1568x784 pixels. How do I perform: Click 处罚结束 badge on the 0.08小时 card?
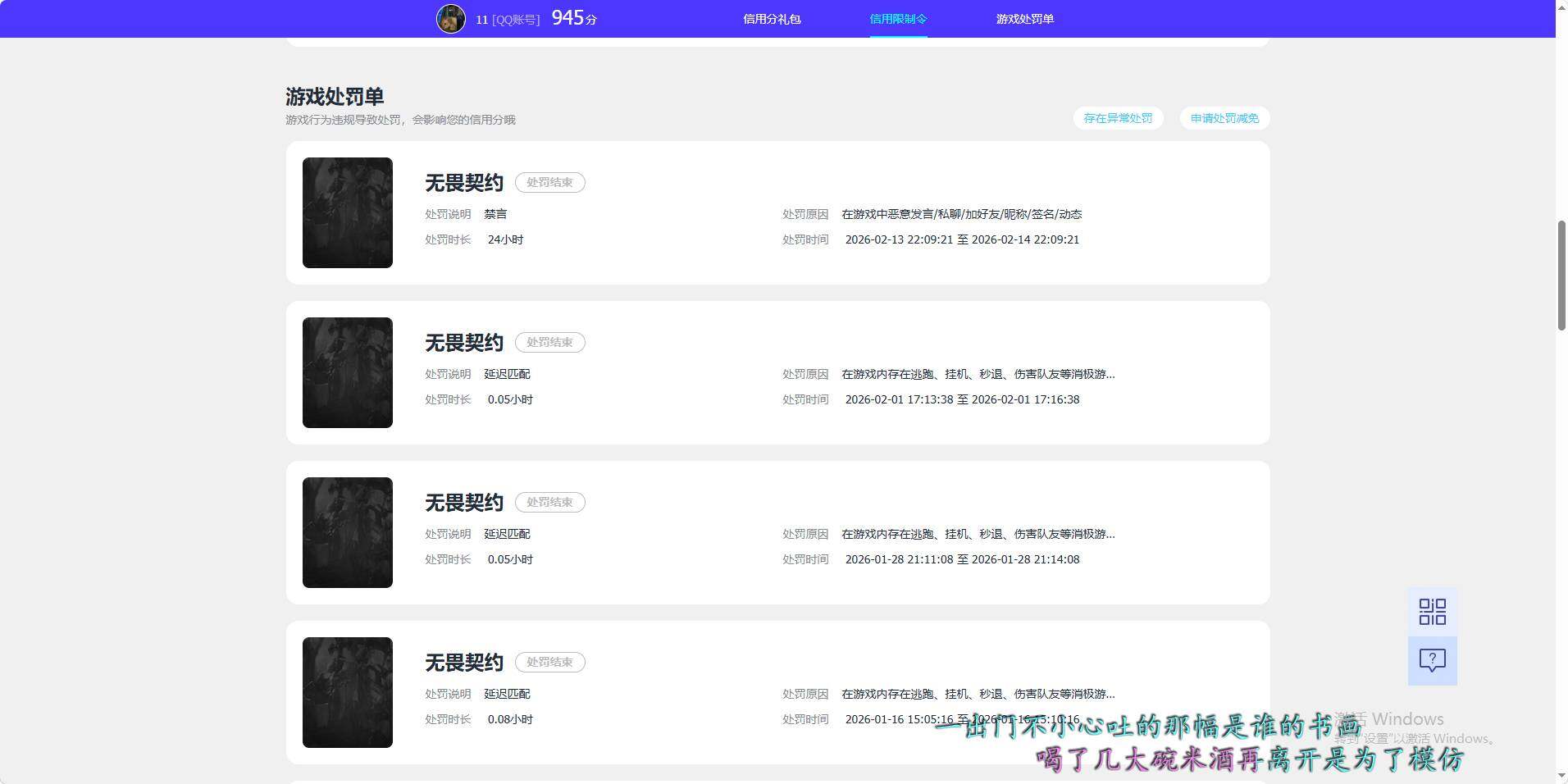(x=549, y=662)
